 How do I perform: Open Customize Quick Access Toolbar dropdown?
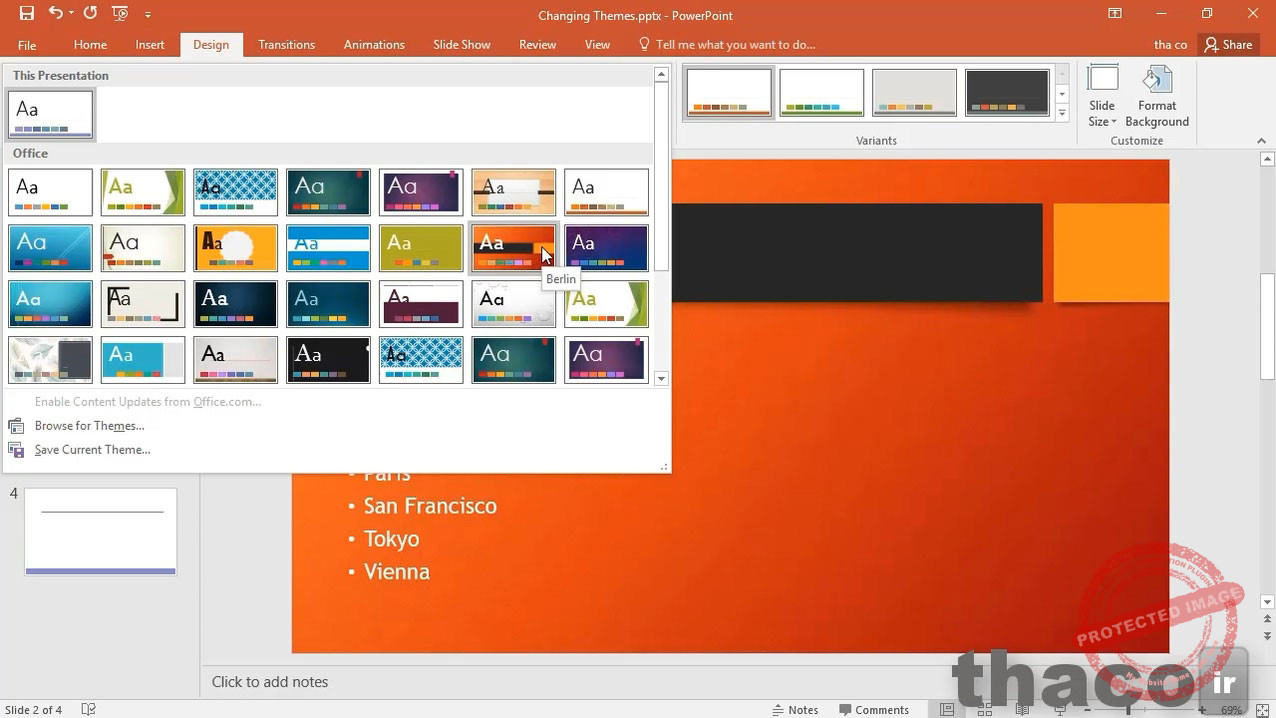point(148,15)
